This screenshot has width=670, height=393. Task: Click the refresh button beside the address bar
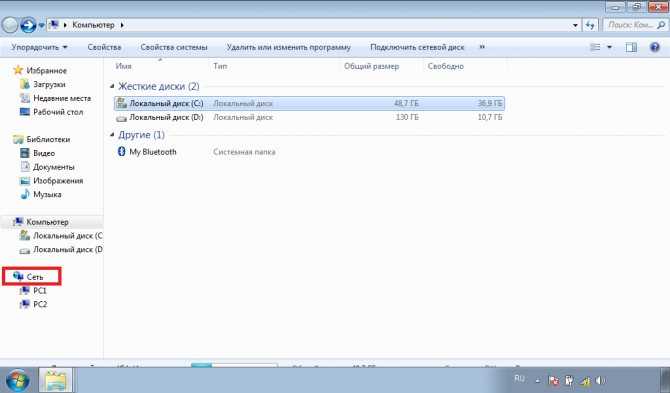tap(590, 25)
